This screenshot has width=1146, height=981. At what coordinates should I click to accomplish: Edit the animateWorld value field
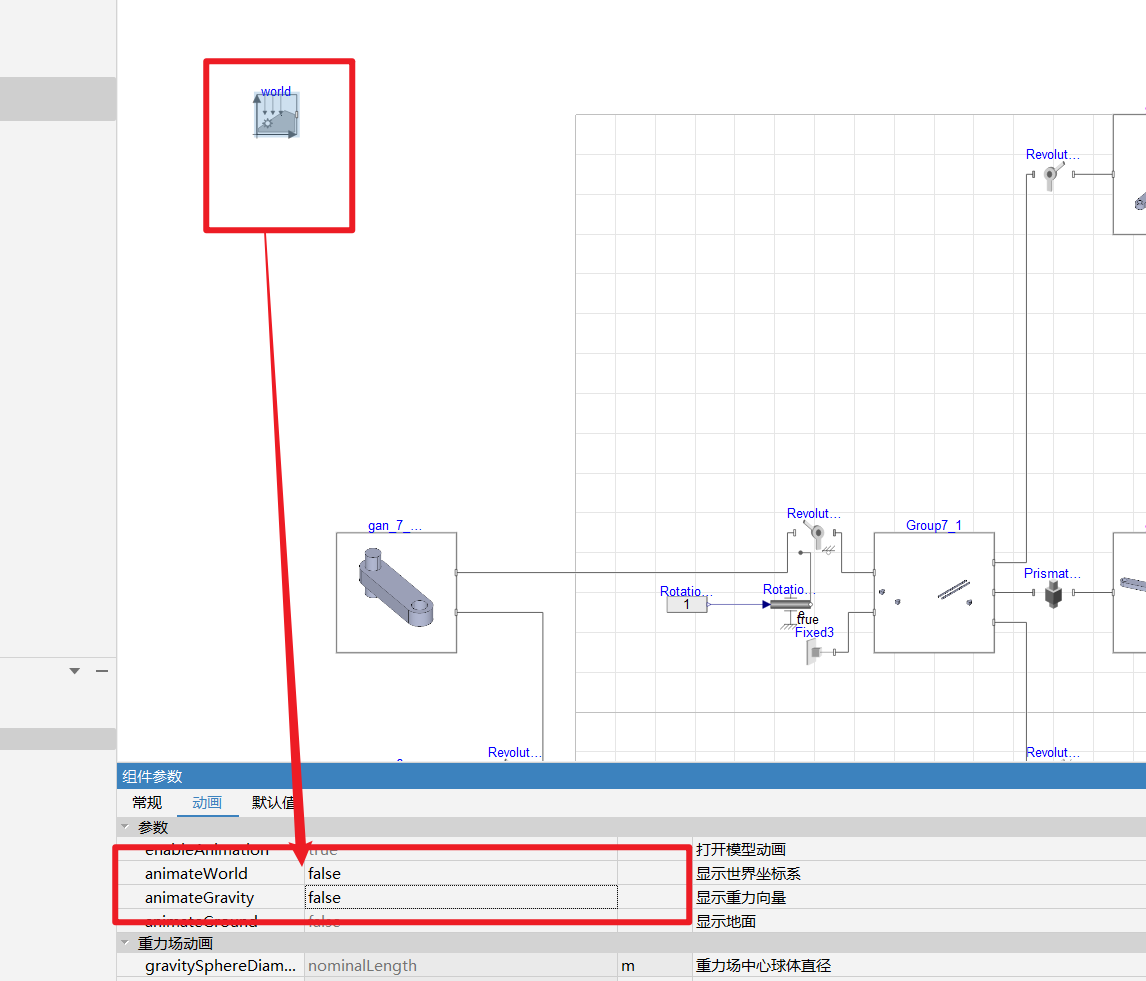pos(461,874)
